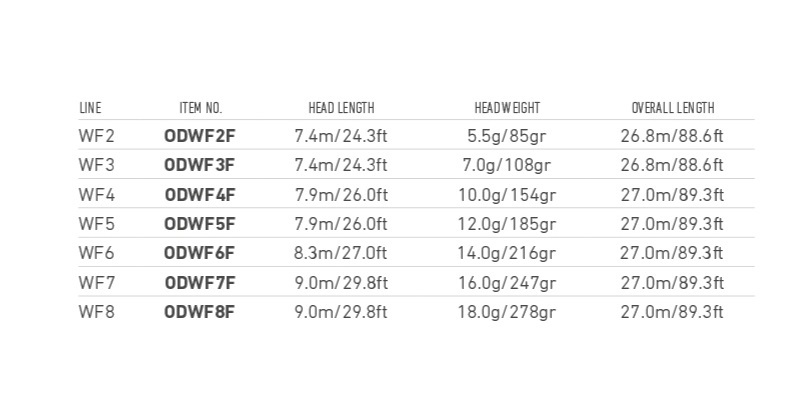Click WF3 overall length 26.8m/88.6ft
Image resolution: width=800 pixels, height=411 pixels.
click(672, 165)
